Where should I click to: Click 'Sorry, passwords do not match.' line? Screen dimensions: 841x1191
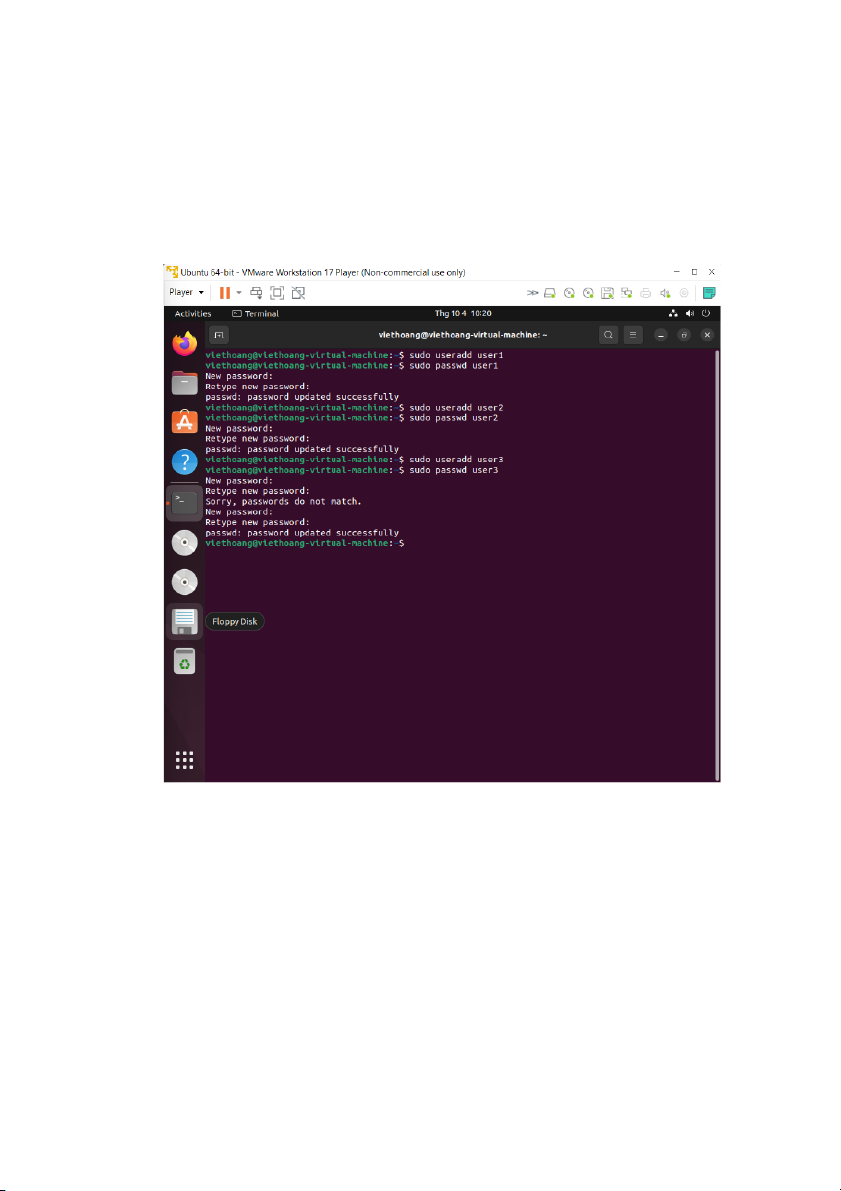click(283, 501)
